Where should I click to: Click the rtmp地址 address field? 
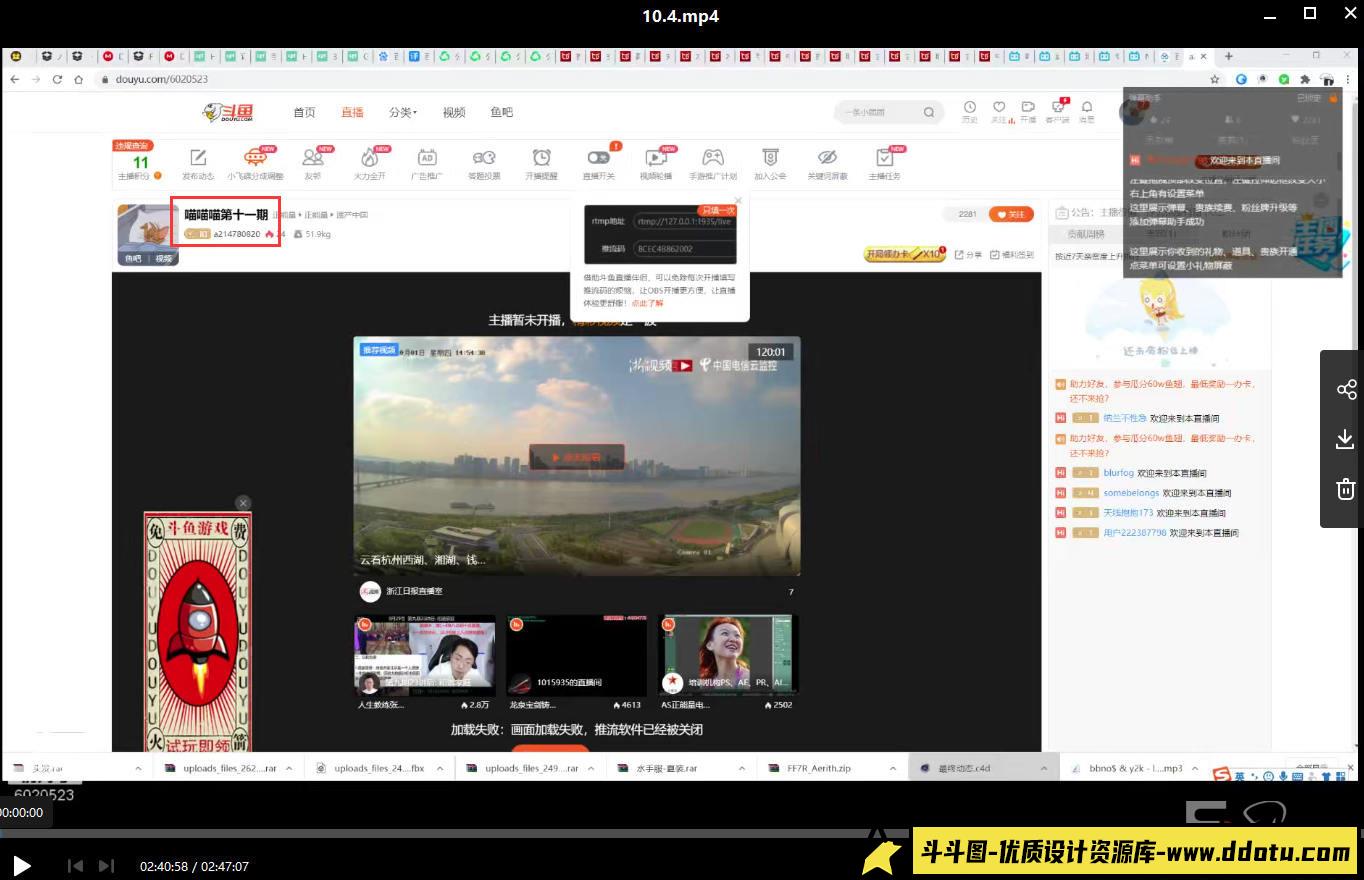click(x=685, y=222)
